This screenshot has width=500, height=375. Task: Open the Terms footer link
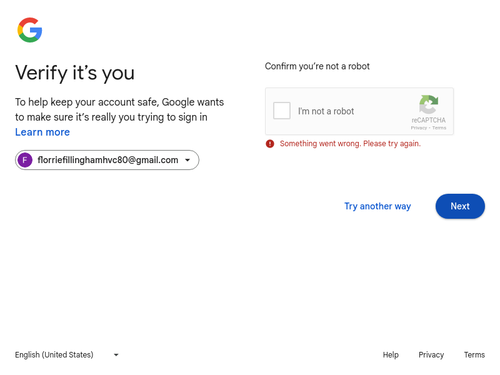474,355
